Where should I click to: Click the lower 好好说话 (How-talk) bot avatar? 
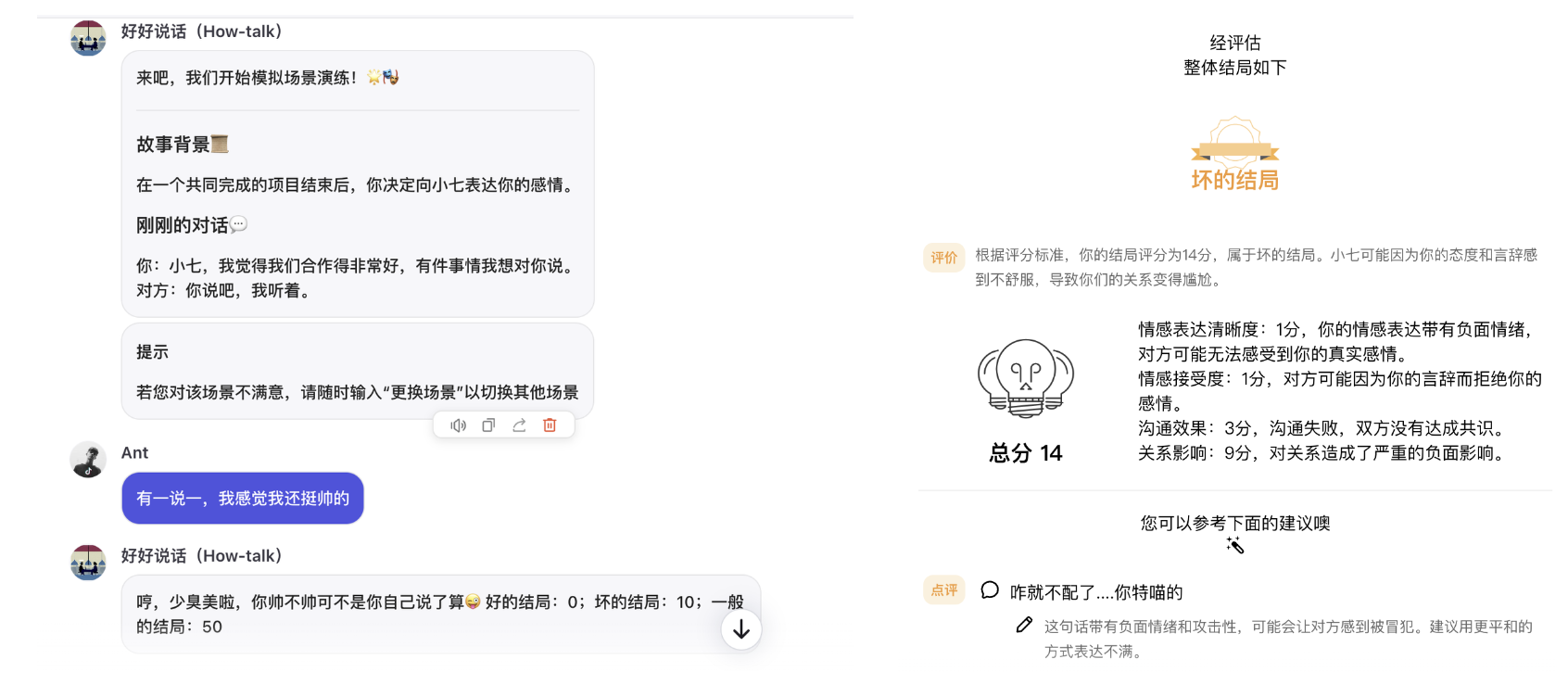[x=88, y=563]
